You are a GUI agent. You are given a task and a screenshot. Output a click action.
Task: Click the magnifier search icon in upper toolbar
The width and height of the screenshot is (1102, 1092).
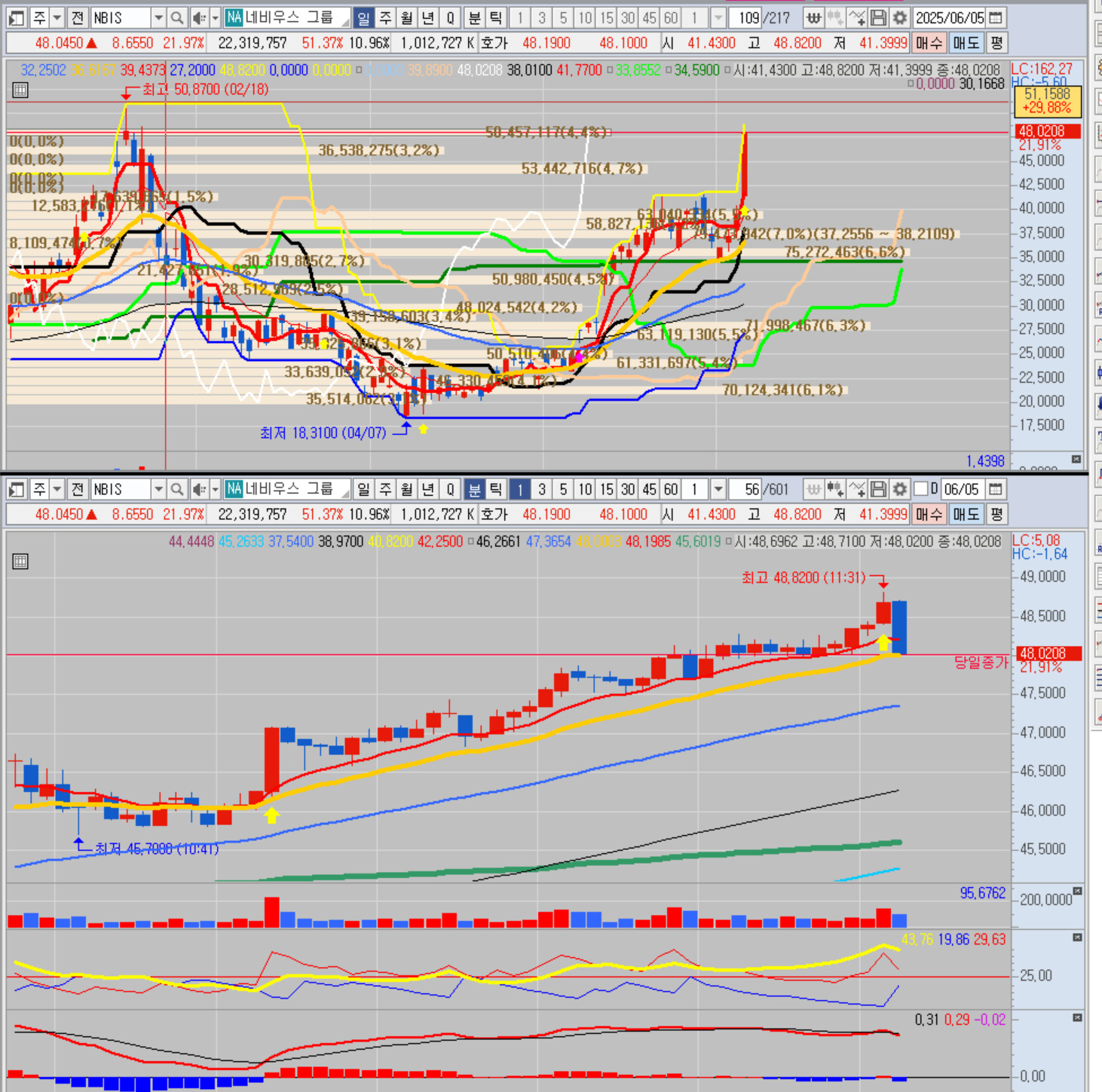[176, 17]
